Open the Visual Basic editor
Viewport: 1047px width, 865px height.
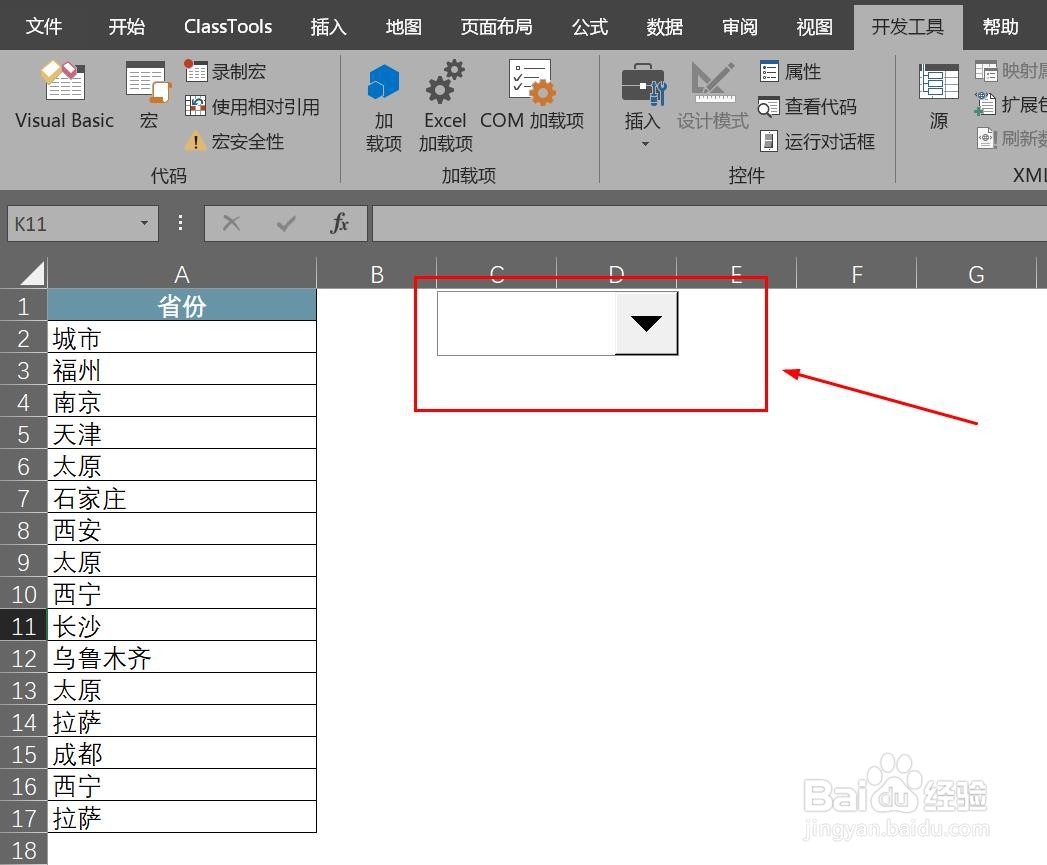pos(63,94)
